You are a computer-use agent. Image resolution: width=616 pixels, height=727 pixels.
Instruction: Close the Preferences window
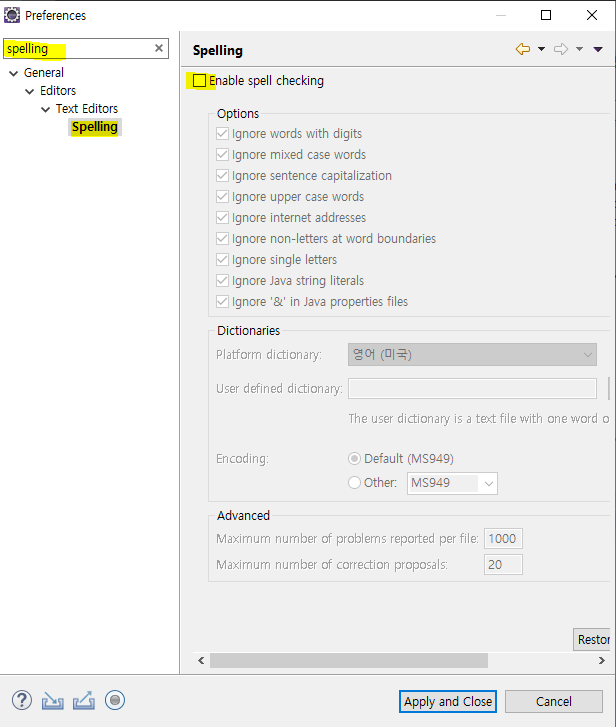(592, 15)
